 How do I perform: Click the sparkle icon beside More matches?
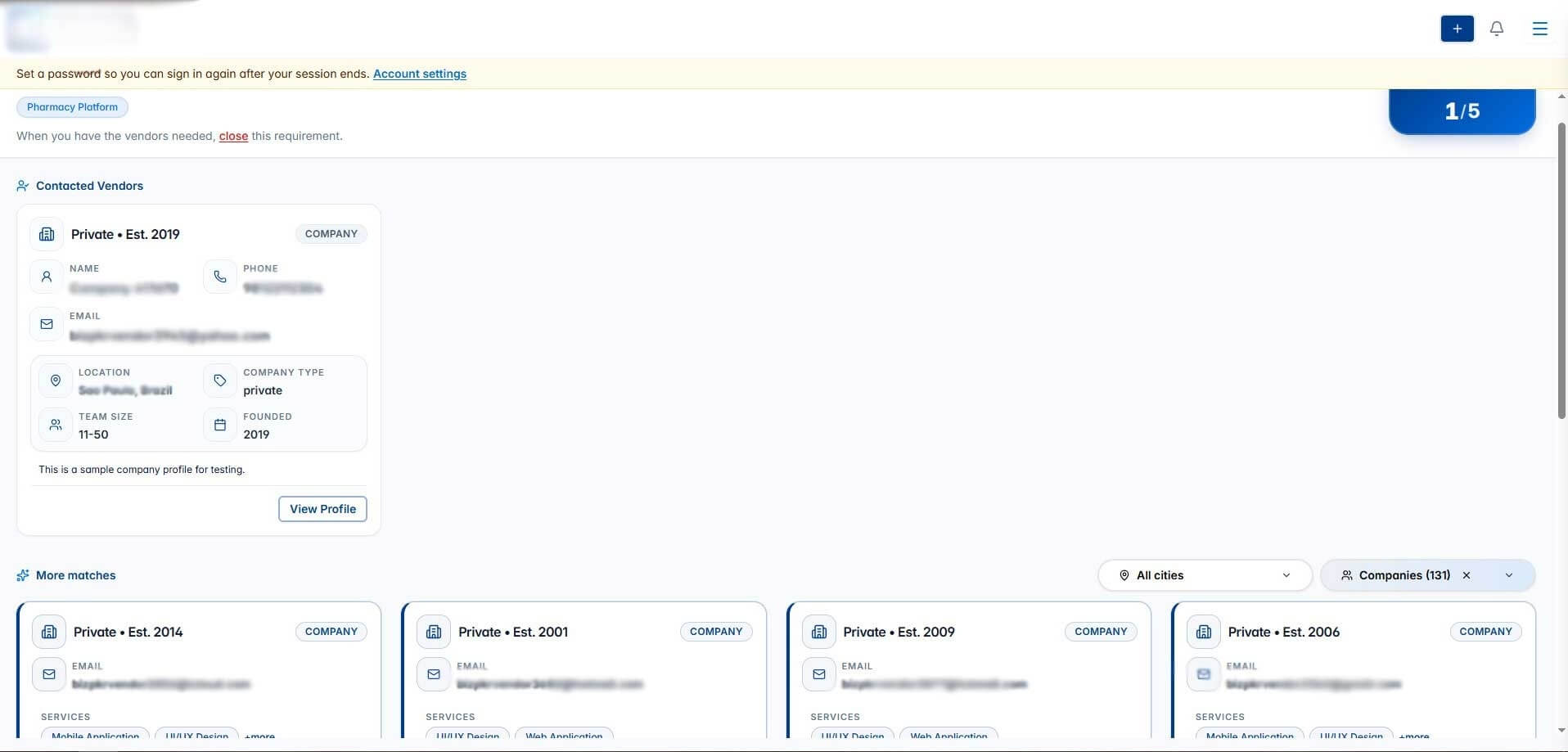23,575
